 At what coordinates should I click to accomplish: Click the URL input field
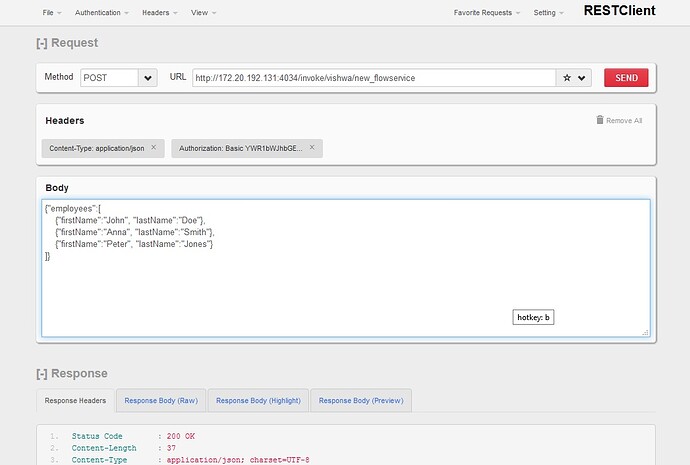point(374,78)
